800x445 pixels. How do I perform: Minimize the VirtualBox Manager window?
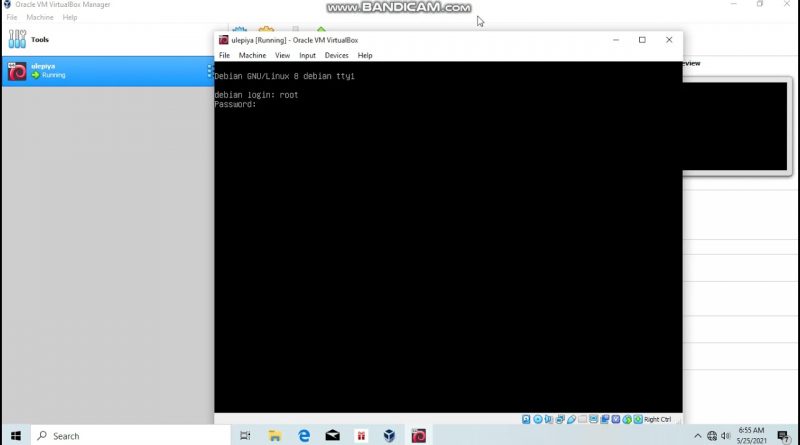(734, 4)
